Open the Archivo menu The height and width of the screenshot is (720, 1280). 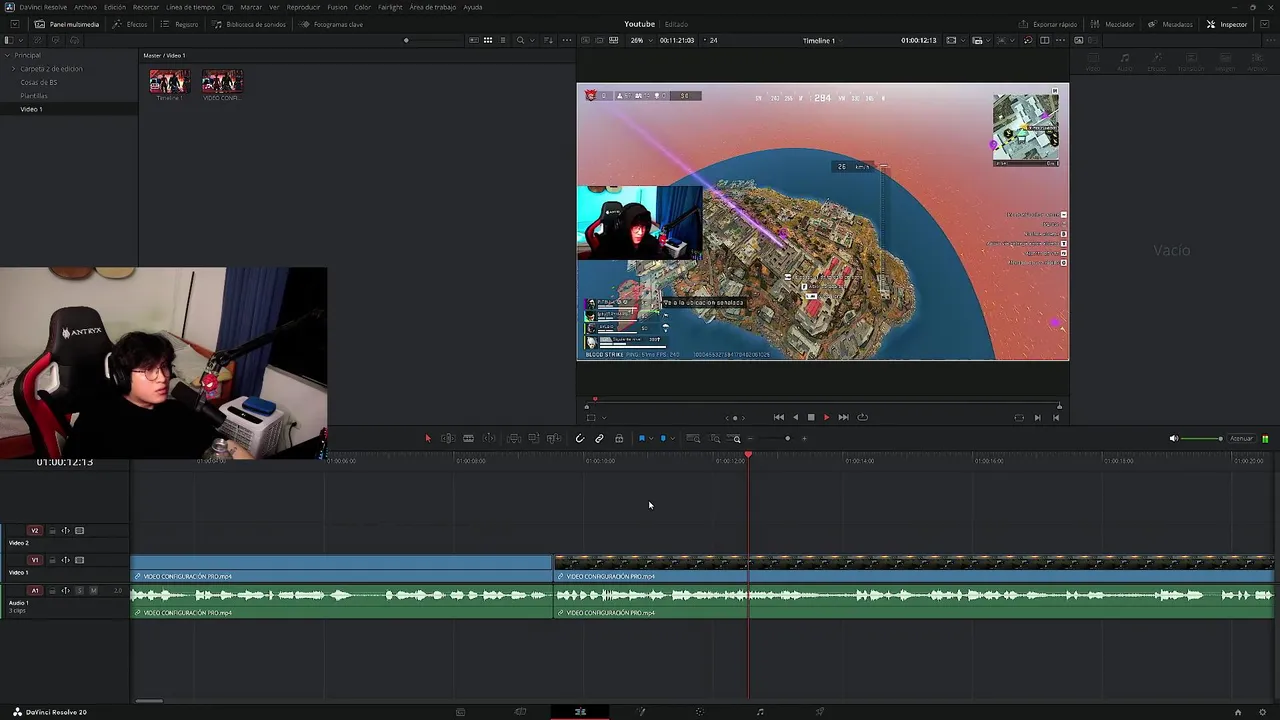pyautogui.click(x=85, y=7)
